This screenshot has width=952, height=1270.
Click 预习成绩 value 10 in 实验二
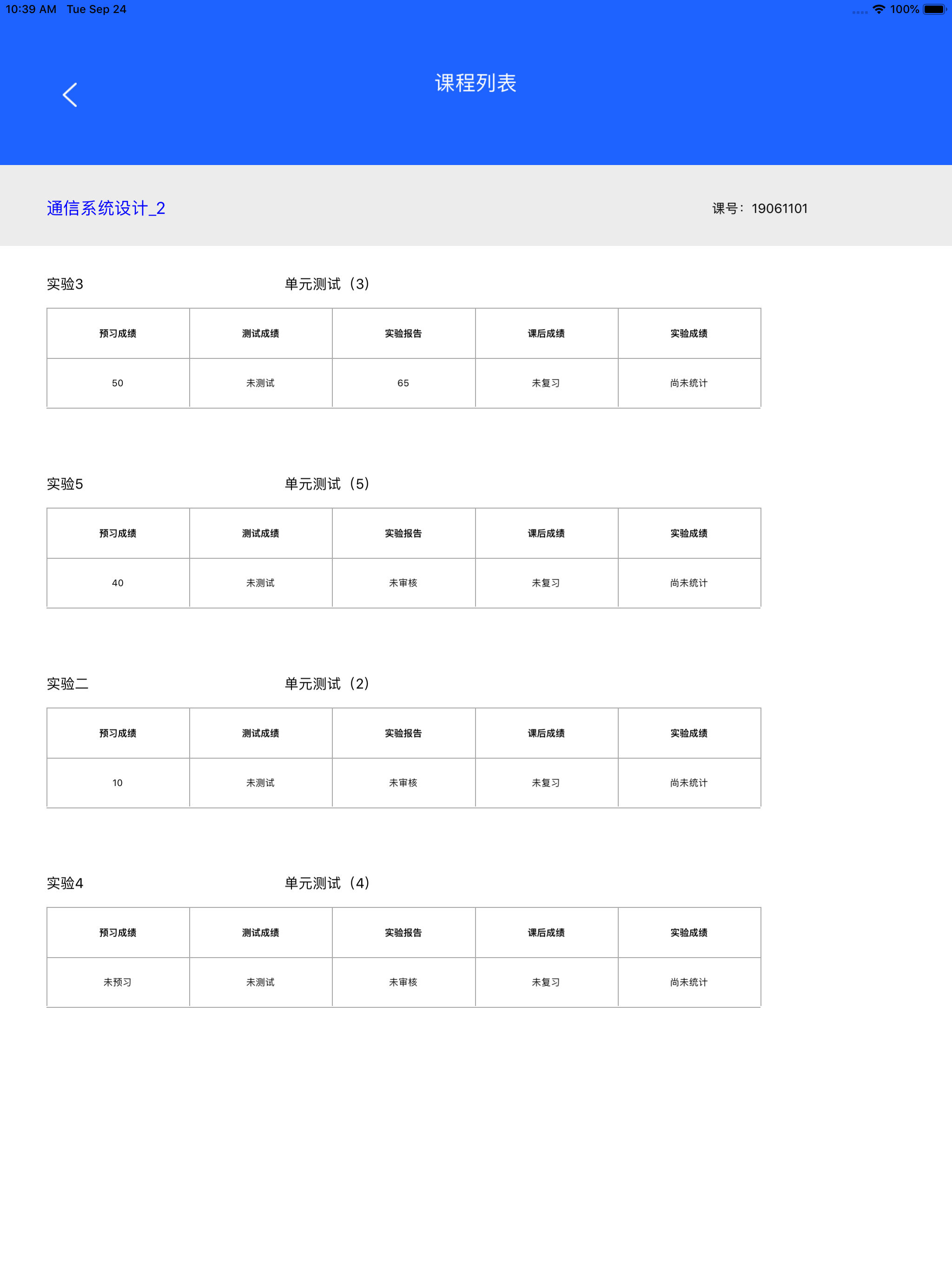(118, 782)
